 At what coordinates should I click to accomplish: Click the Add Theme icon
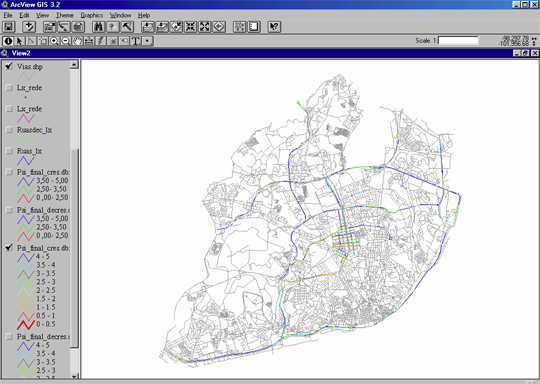coord(29,27)
